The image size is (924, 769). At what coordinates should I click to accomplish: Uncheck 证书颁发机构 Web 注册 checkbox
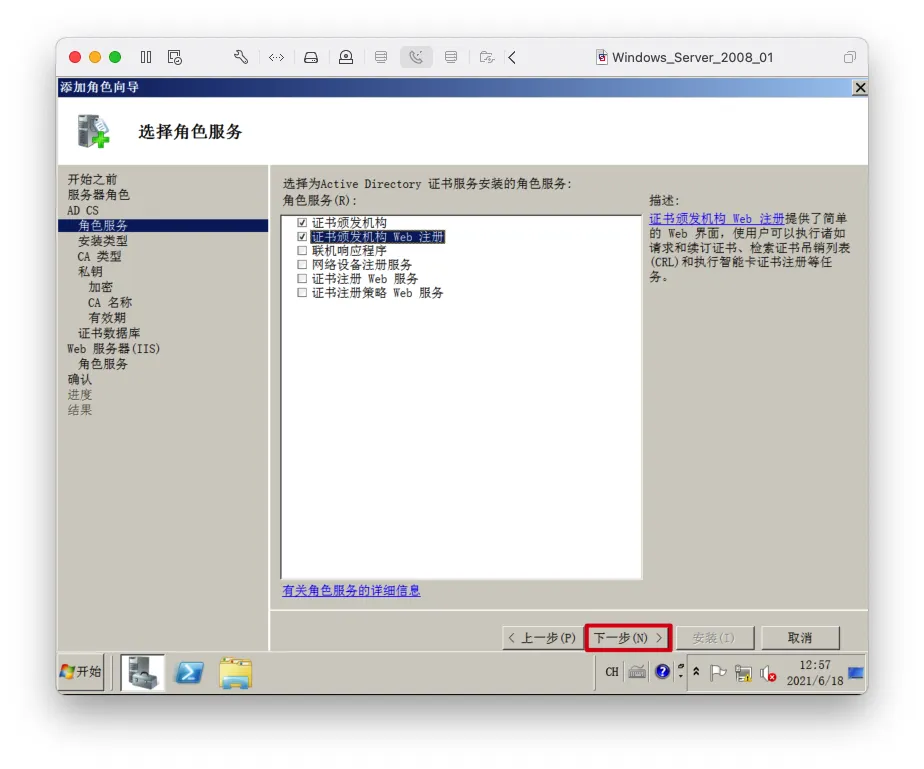point(302,237)
